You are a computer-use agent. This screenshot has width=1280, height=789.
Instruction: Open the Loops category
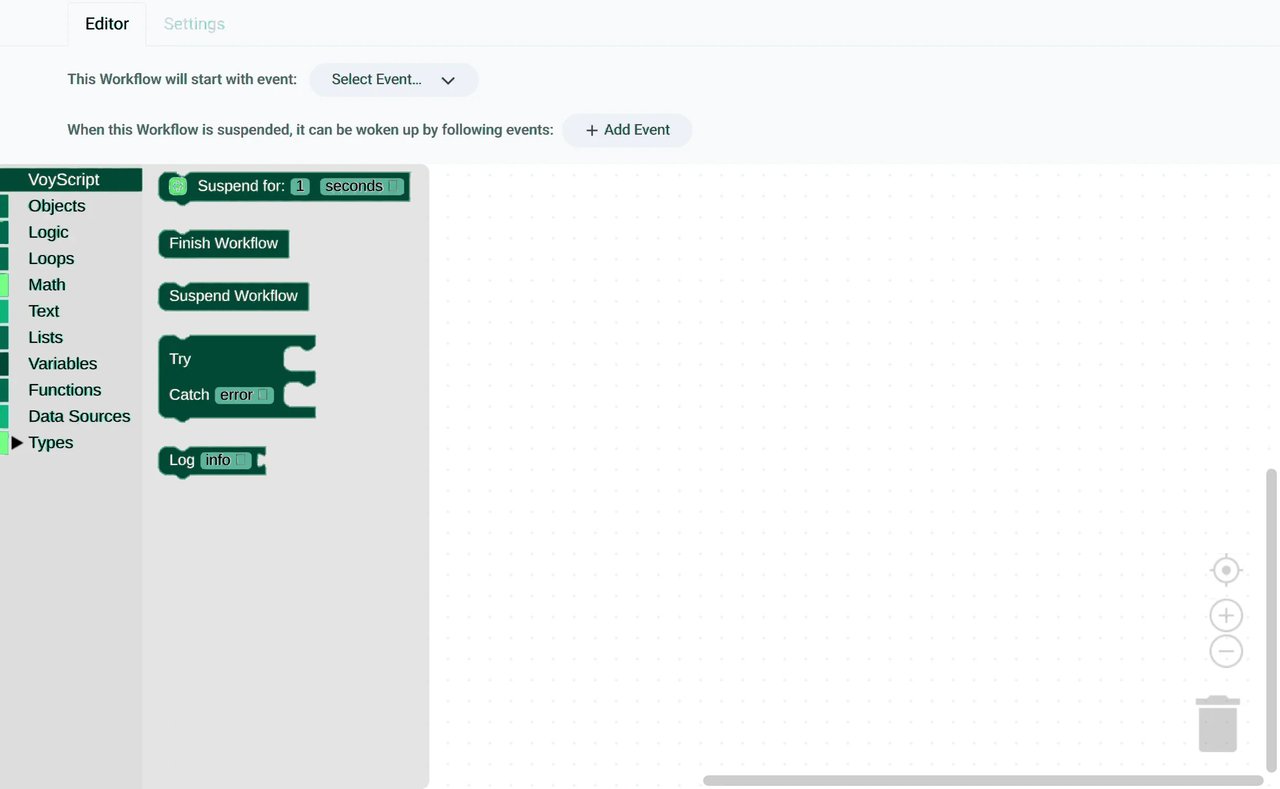click(71, 258)
